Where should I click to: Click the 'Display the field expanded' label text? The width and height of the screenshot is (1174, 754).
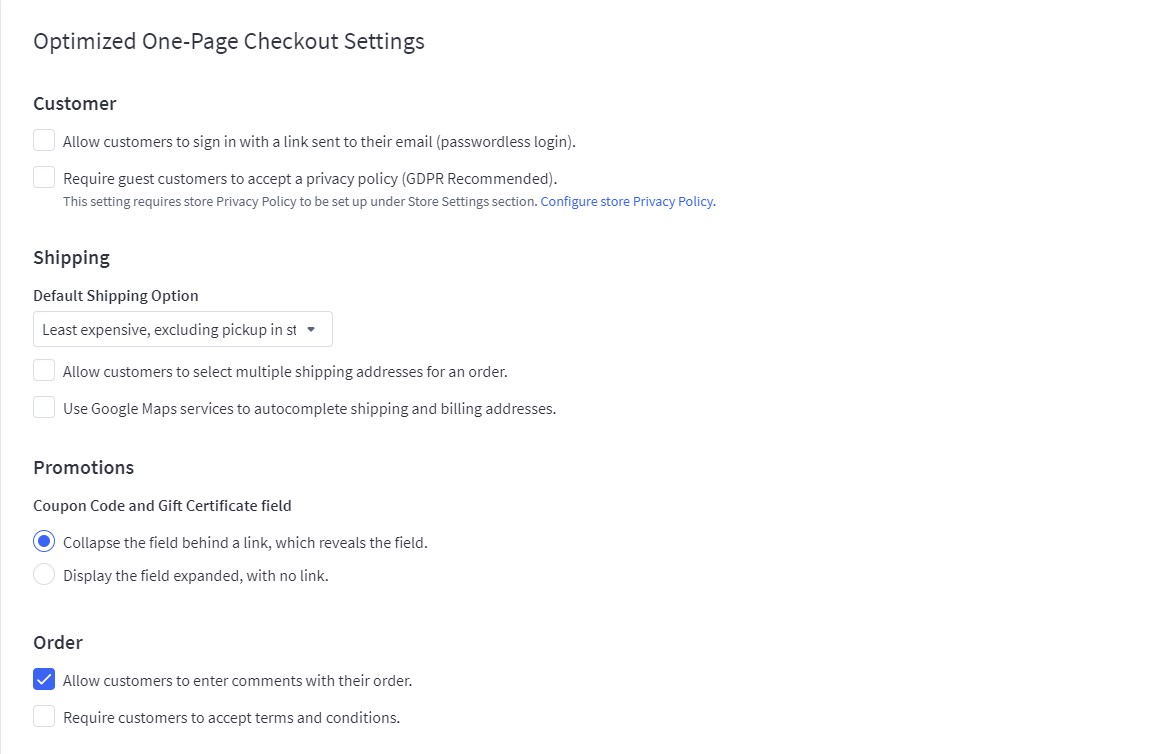click(195, 576)
